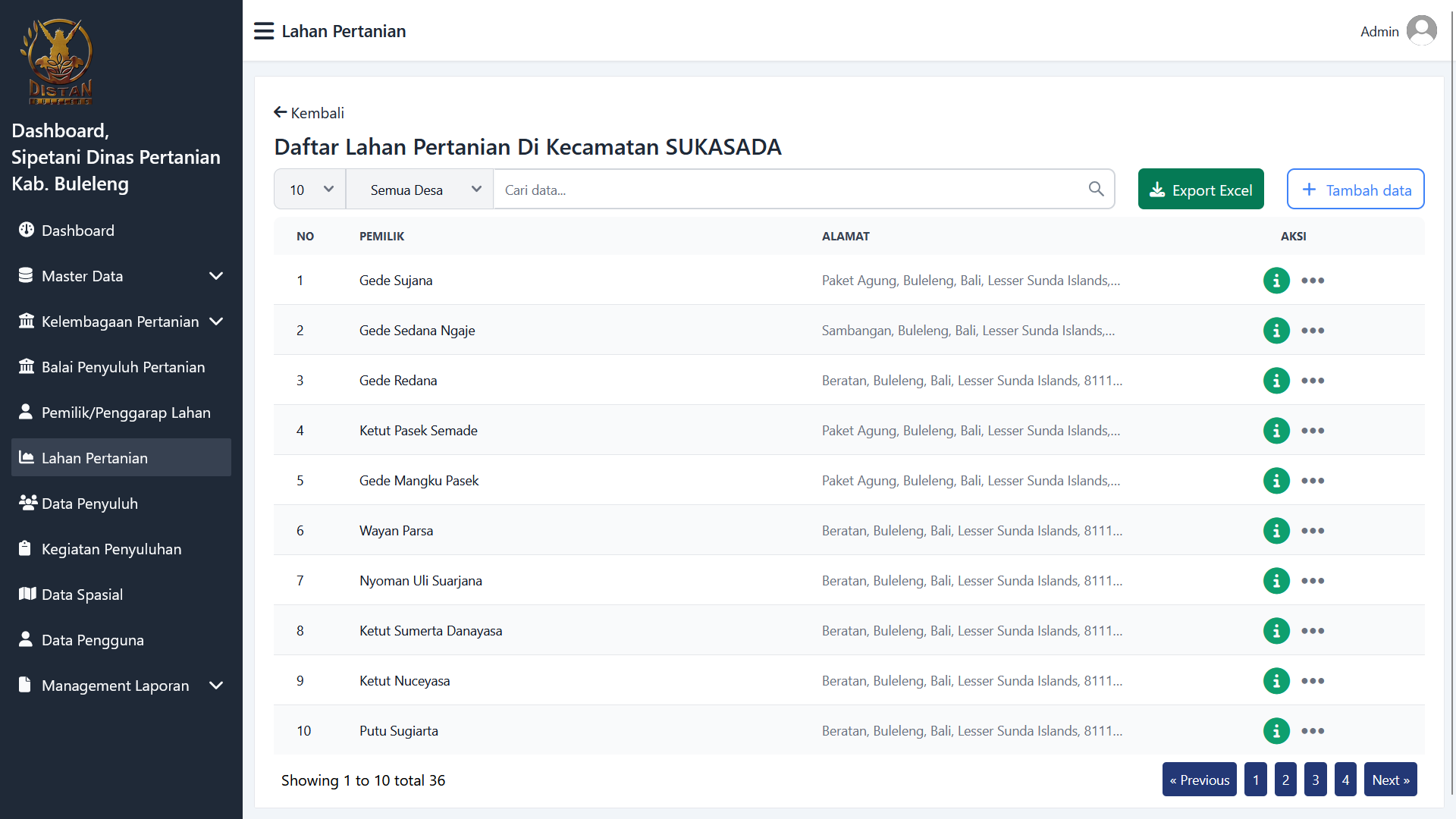Image resolution: width=1456 pixels, height=819 pixels.
Task: Expand the Kelembagaan Pertanian menu
Action: point(121,321)
